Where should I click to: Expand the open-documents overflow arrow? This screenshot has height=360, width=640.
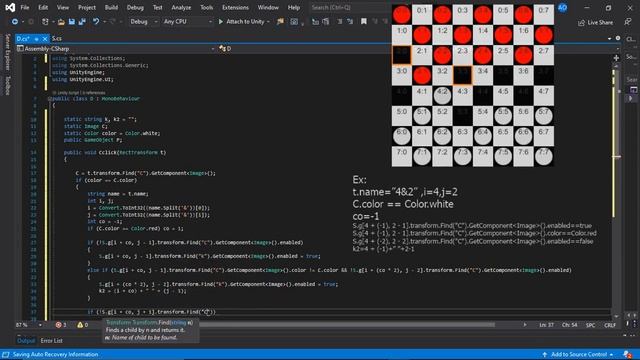pos(609,38)
